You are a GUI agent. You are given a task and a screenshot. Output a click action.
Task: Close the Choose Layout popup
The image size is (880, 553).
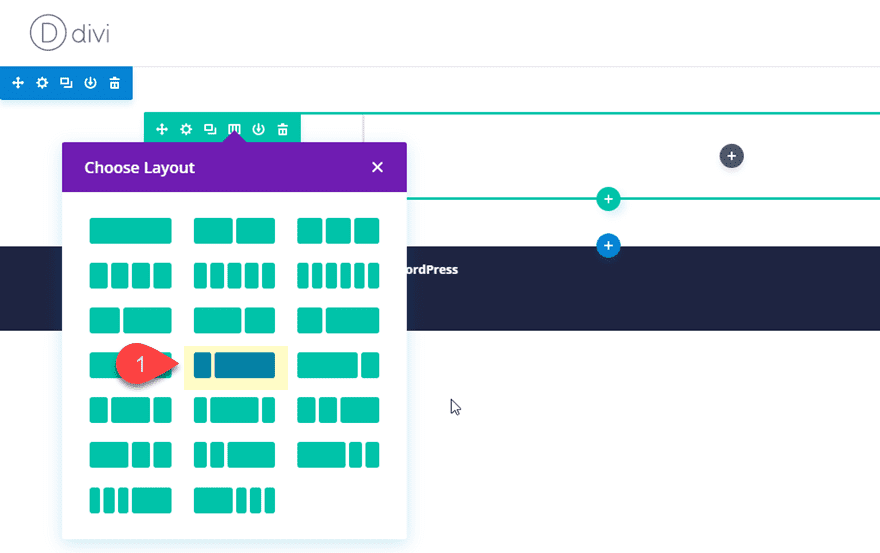coord(377,167)
